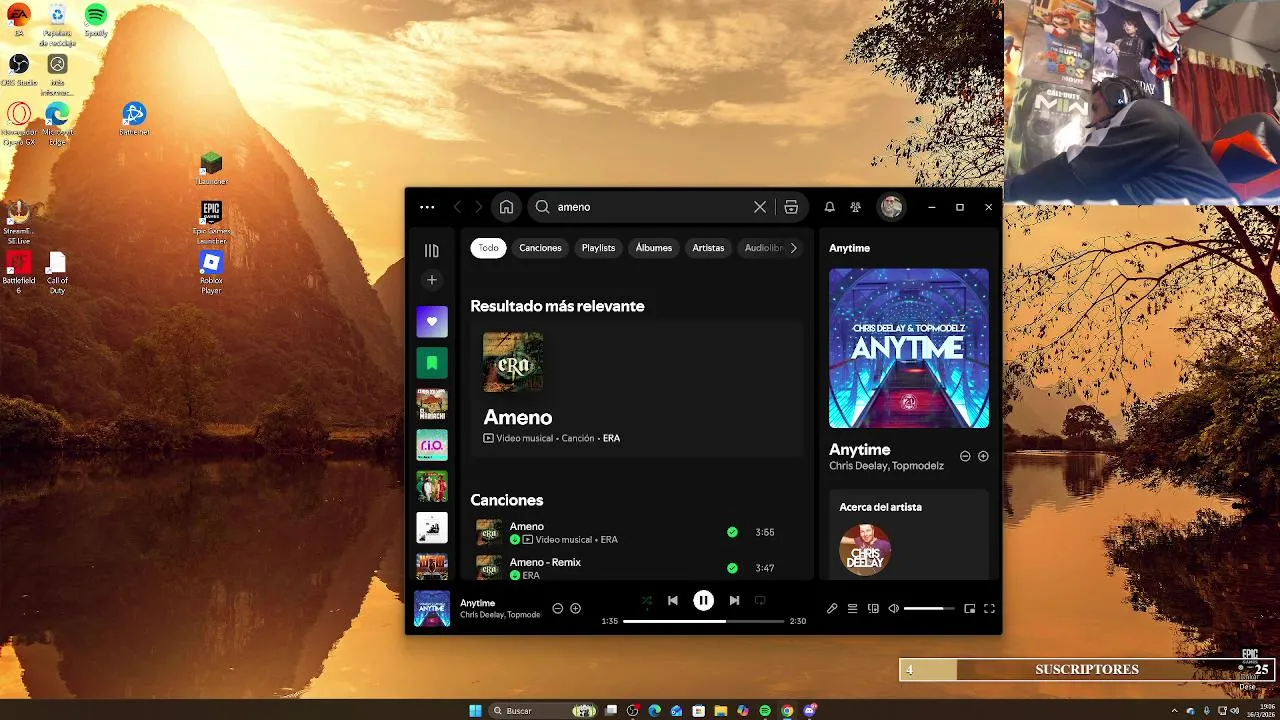Open the user profile avatar menu

891,207
